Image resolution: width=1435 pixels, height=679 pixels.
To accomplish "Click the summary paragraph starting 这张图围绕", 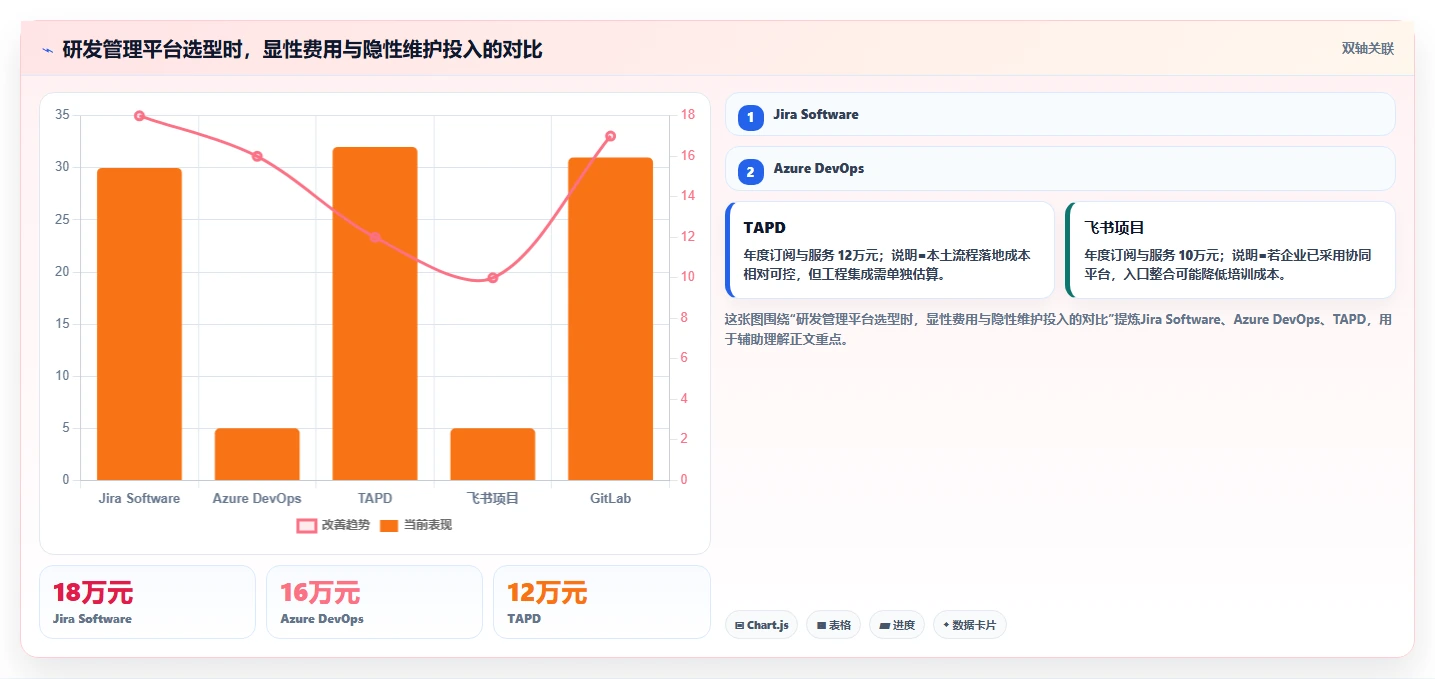I will [x=1058, y=329].
